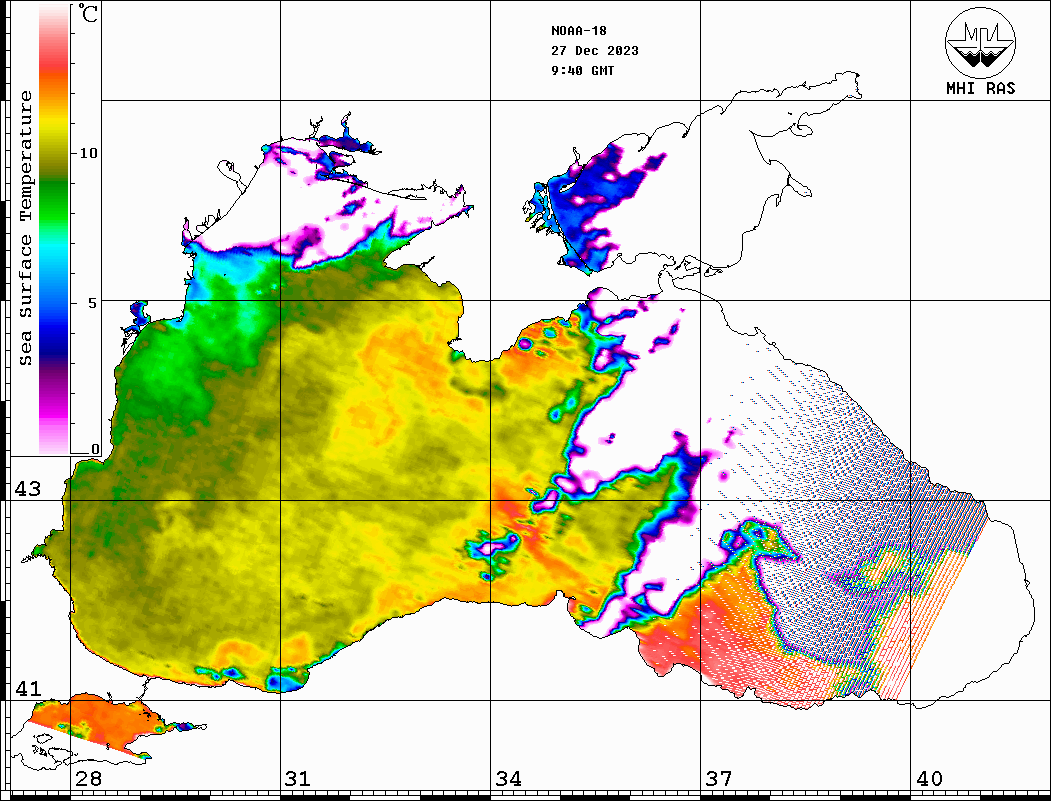Image resolution: width=1051 pixels, height=801 pixels.
Task: Click the latitude label '43'
Action: [28, 489]
